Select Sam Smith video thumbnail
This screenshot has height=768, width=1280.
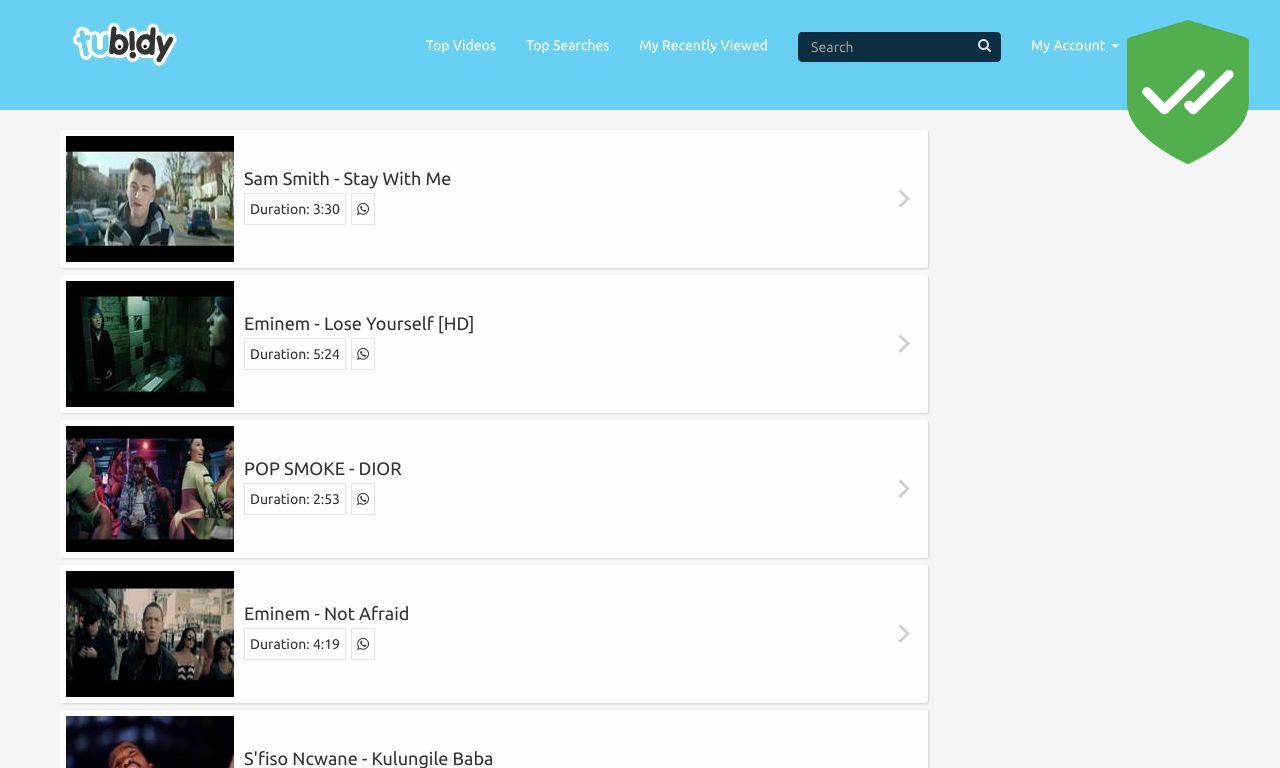[x=150, y=199]
